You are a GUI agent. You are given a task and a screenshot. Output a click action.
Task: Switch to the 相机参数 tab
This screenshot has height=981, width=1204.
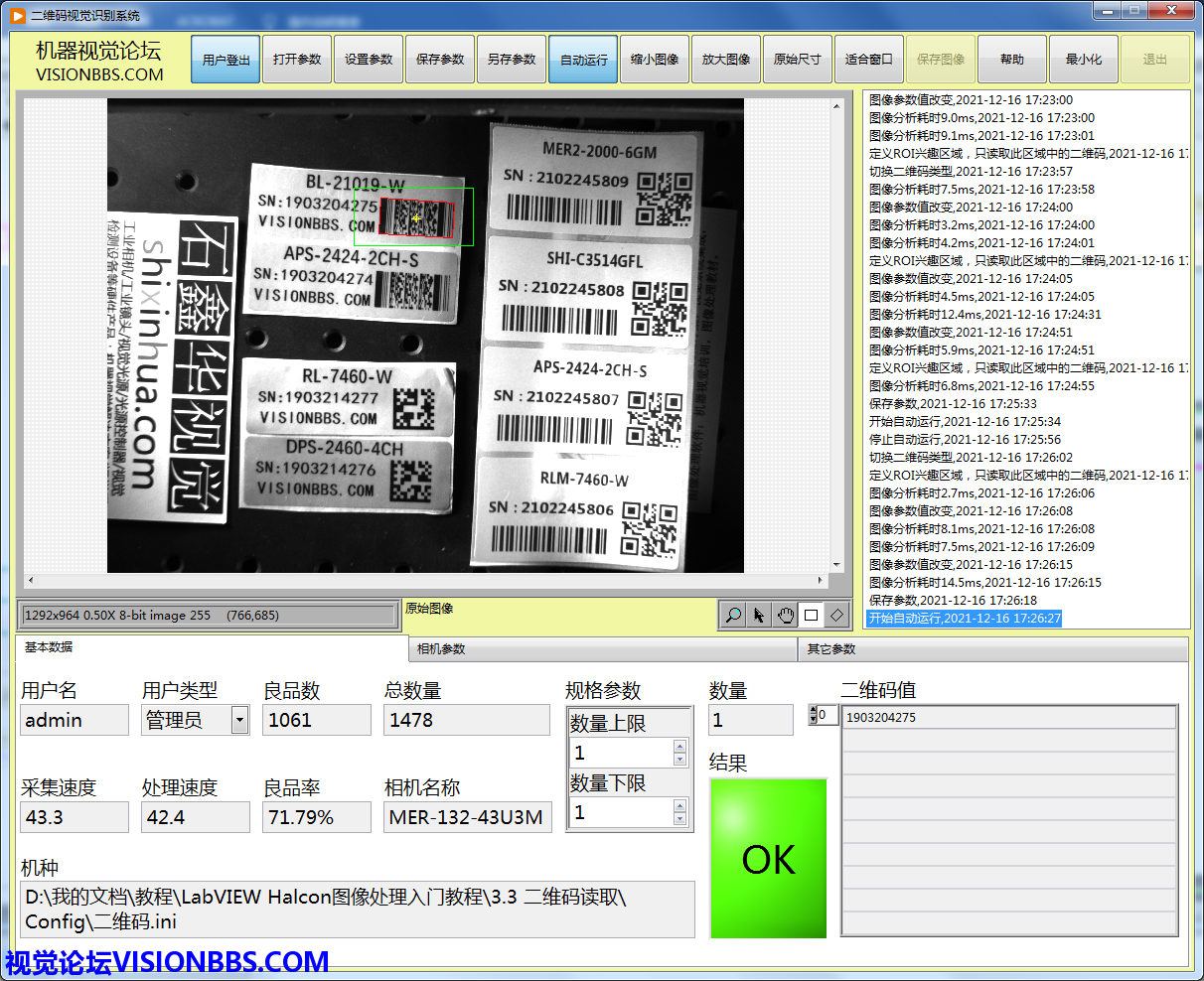tap(602, 649)
